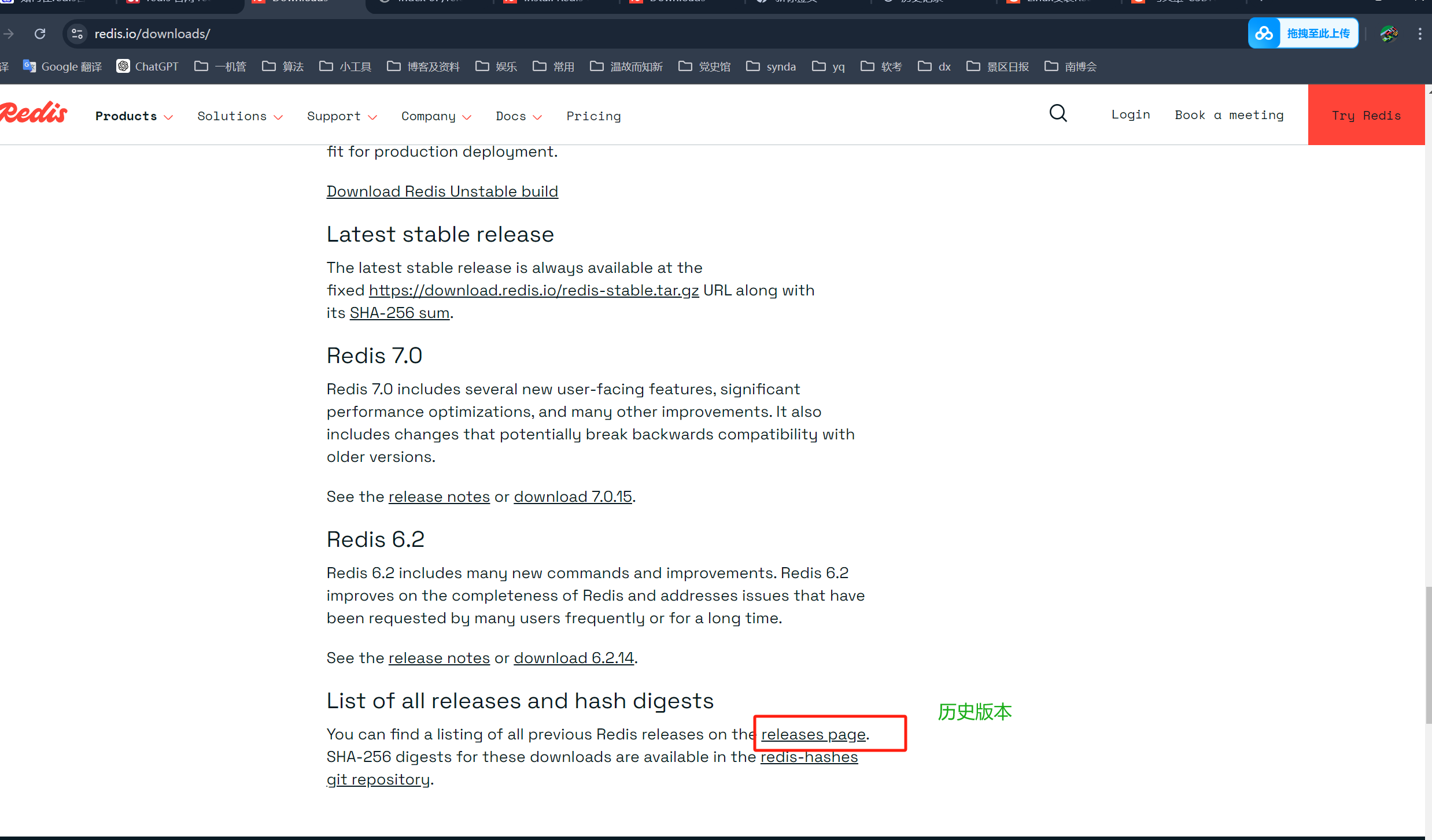Image resolution: width=1432 pixels, height=840 pixels.
Task: Click the browser profile avatar icon
Action: point(1389,34)
